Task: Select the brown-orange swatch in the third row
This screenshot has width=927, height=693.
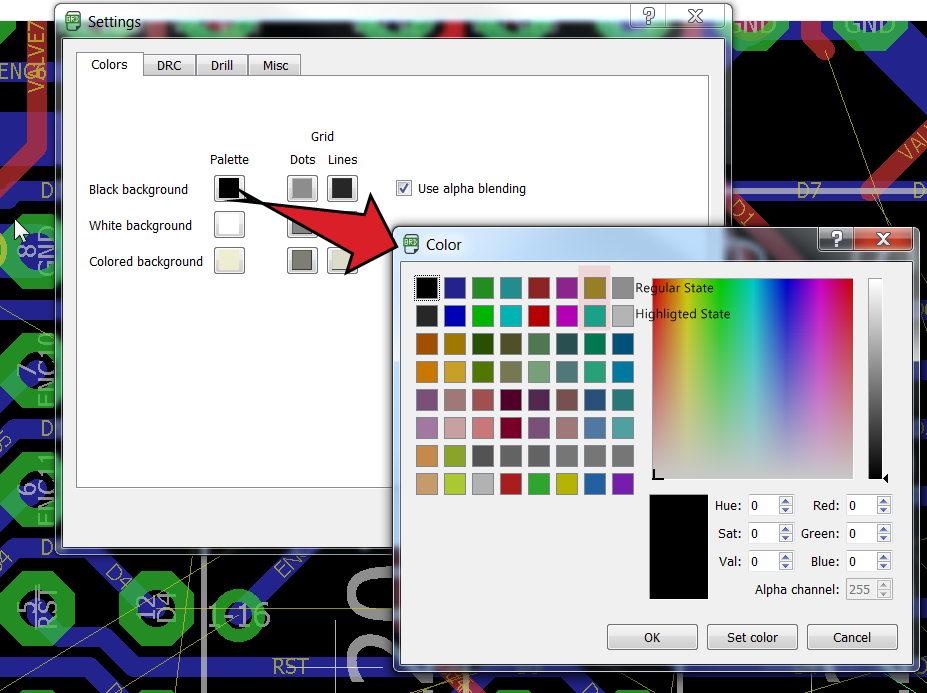Action: click(427, 344)
